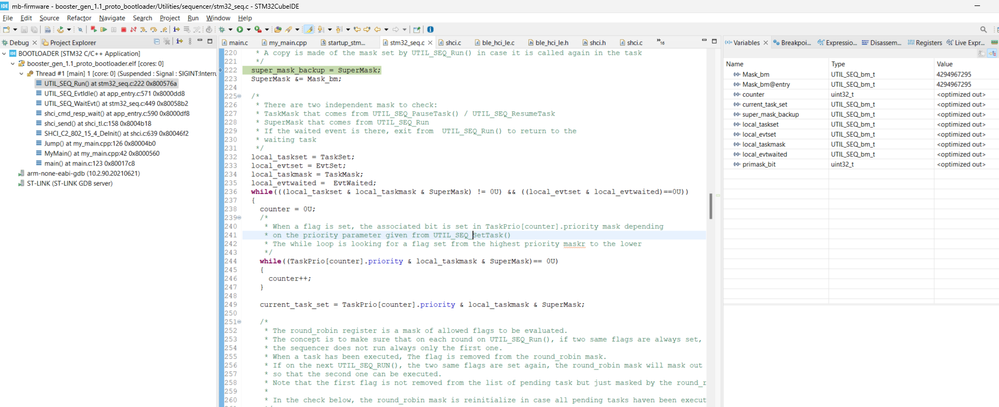Stop debugging with red Terminate icon
Image resolution: width=999 pixels, height=407 pixels.
[x=123, y=29]
